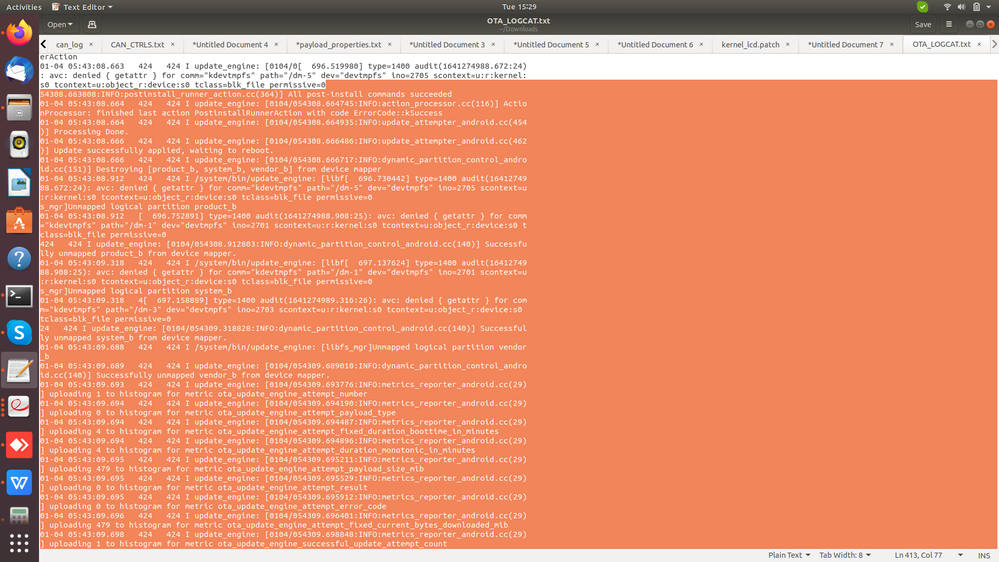Click the Save button
The height and width of the screenshot is (562, 999).
pyautogui.click(x=923, y=24)
